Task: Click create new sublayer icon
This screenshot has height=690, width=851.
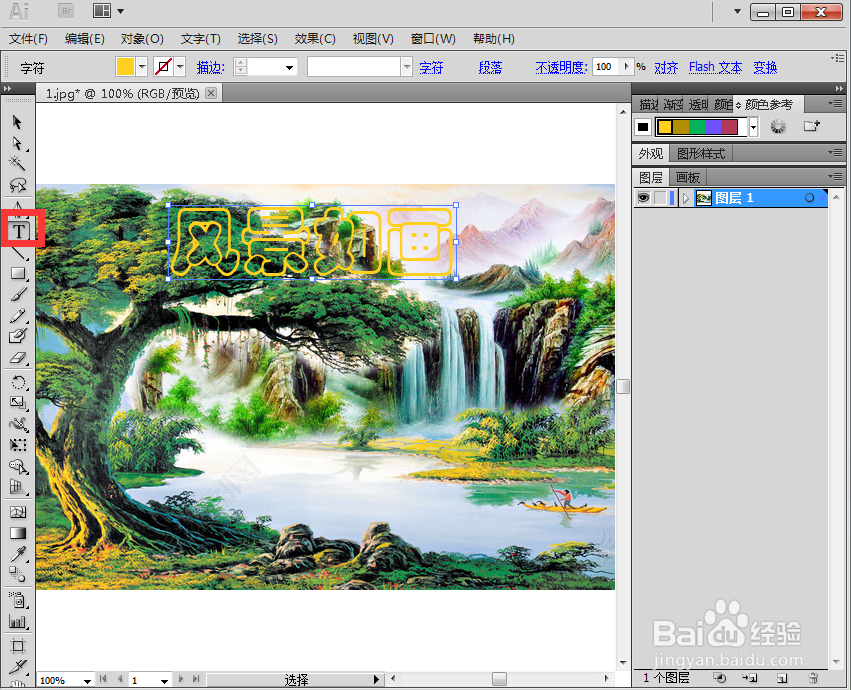Action: (751, 678)
